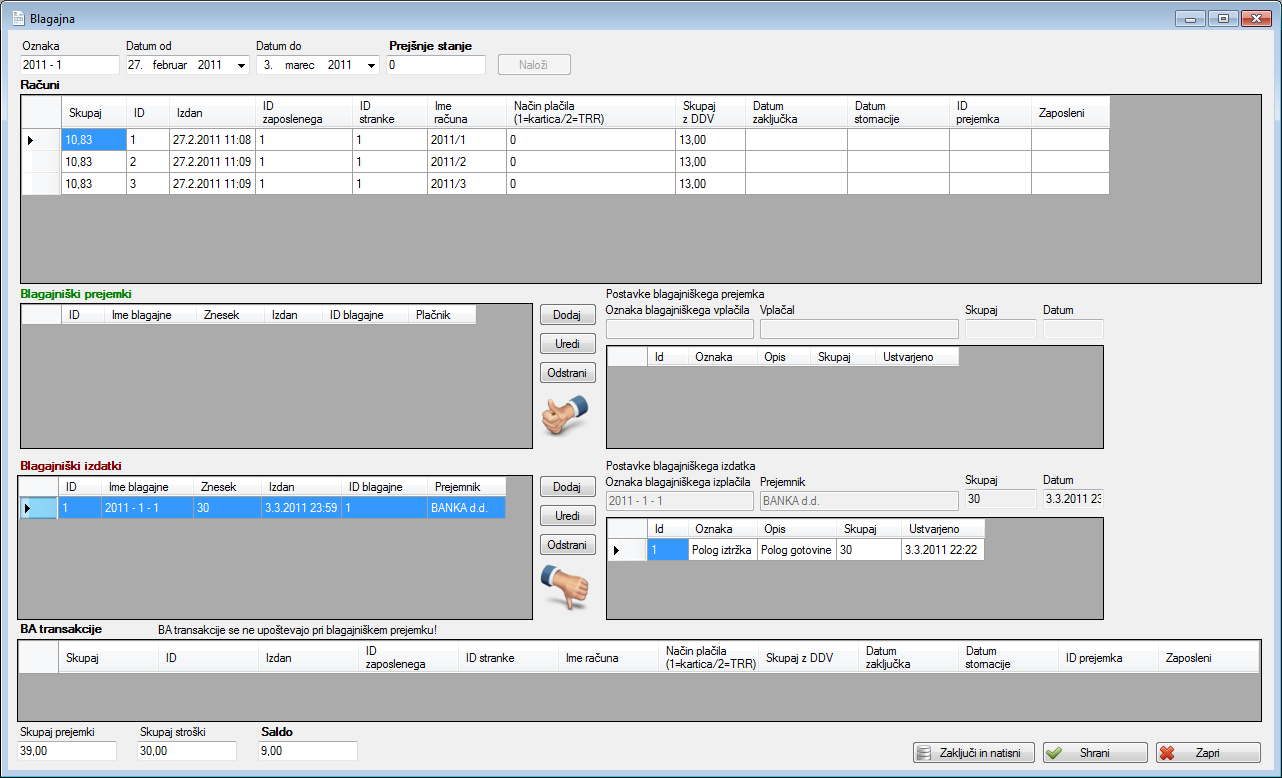1282x778 pixels.
Task: Click the Oznaka blagajniškega vplačila field
Action: tap(680, 329)
